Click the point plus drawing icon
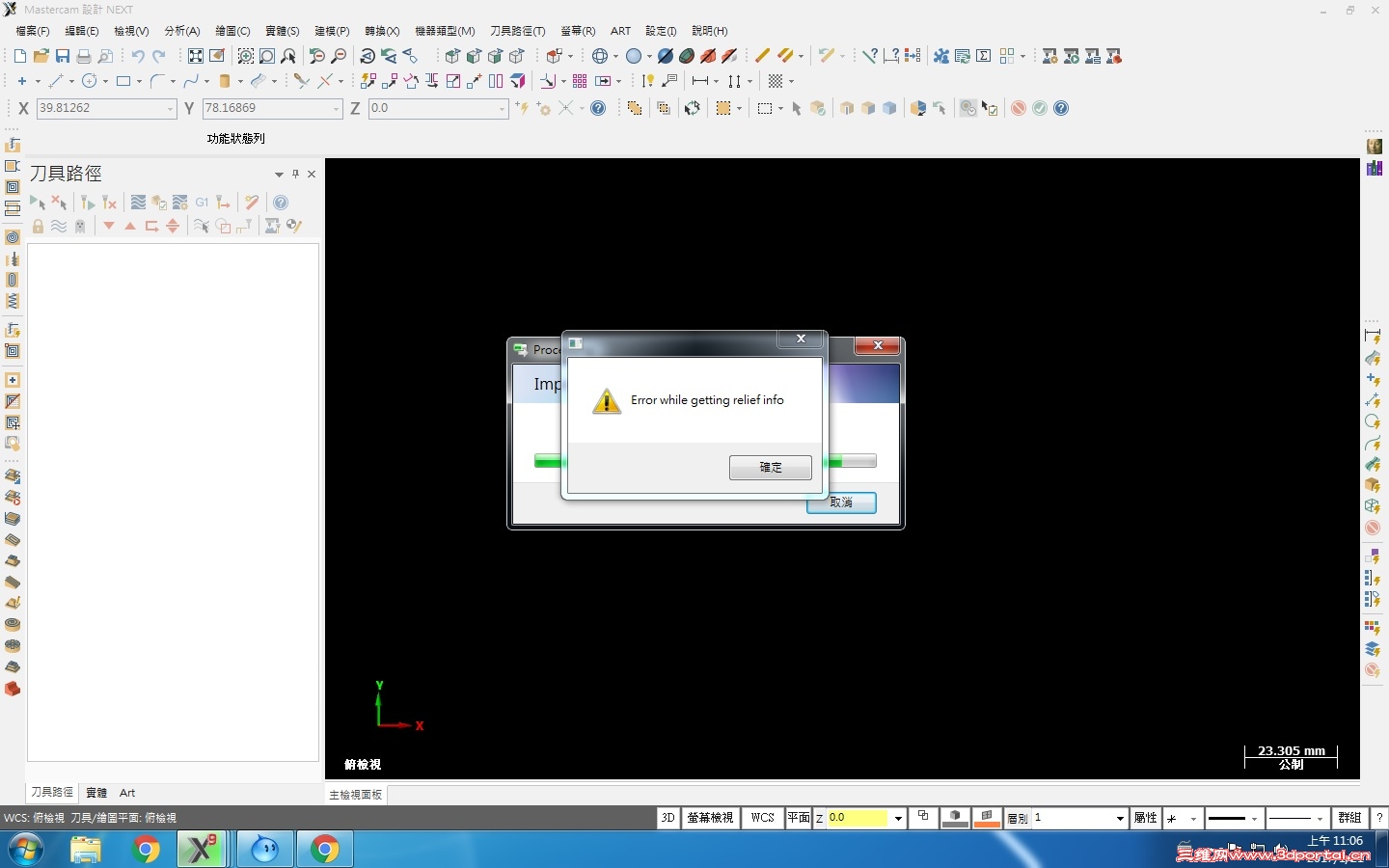1389x868 pixels. (21, 82)
